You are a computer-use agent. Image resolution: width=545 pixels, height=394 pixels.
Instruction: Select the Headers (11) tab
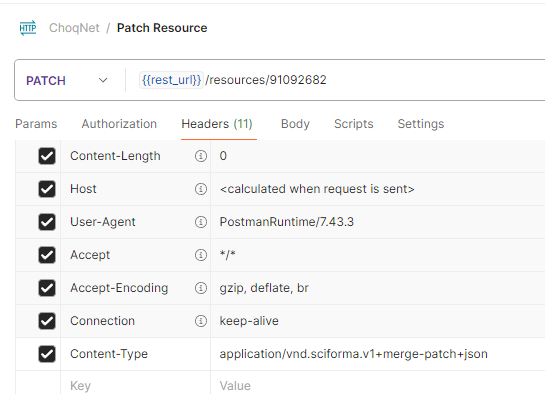(217, 124)
